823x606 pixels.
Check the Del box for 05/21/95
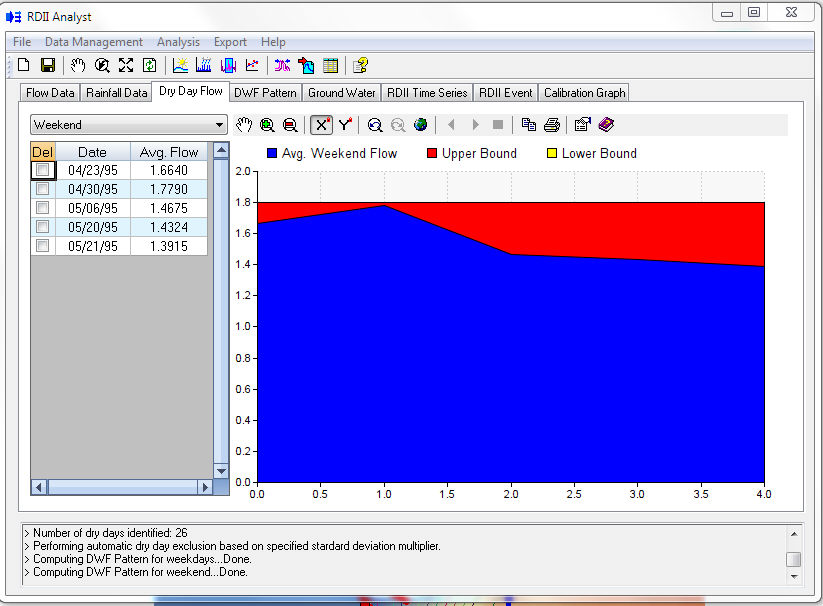42,246
